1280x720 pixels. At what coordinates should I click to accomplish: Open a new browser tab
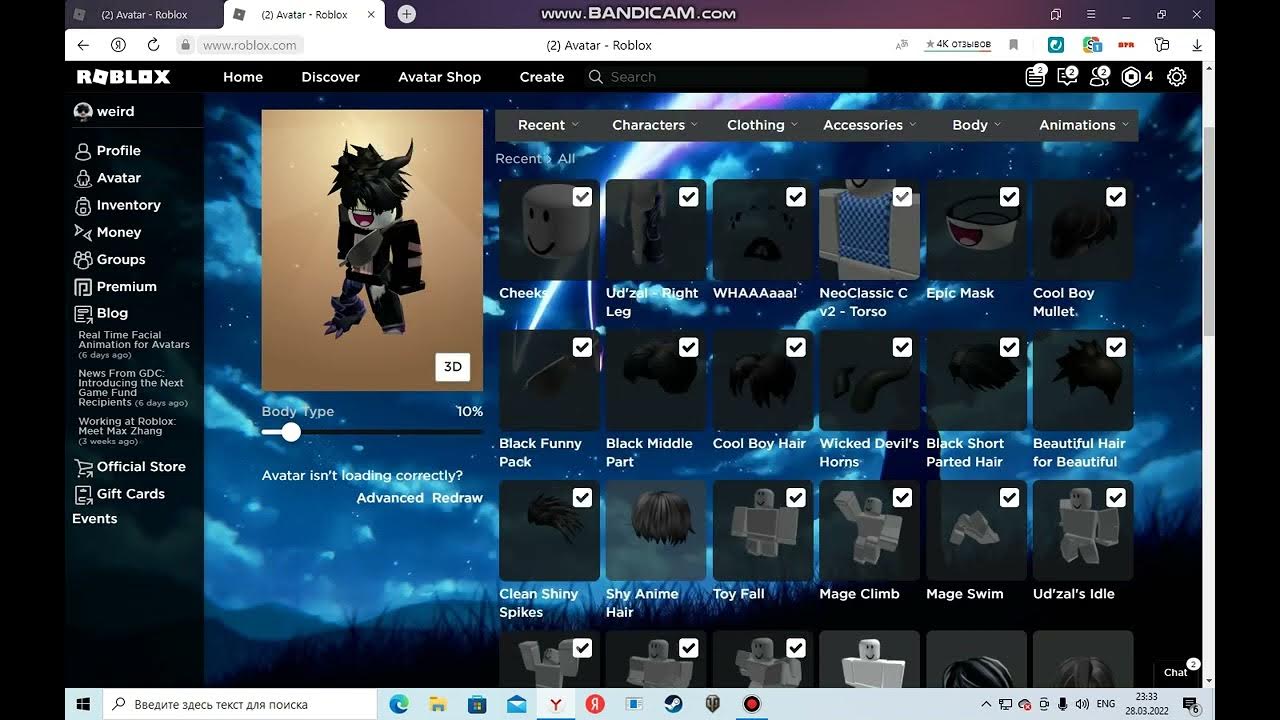point(406,14)
